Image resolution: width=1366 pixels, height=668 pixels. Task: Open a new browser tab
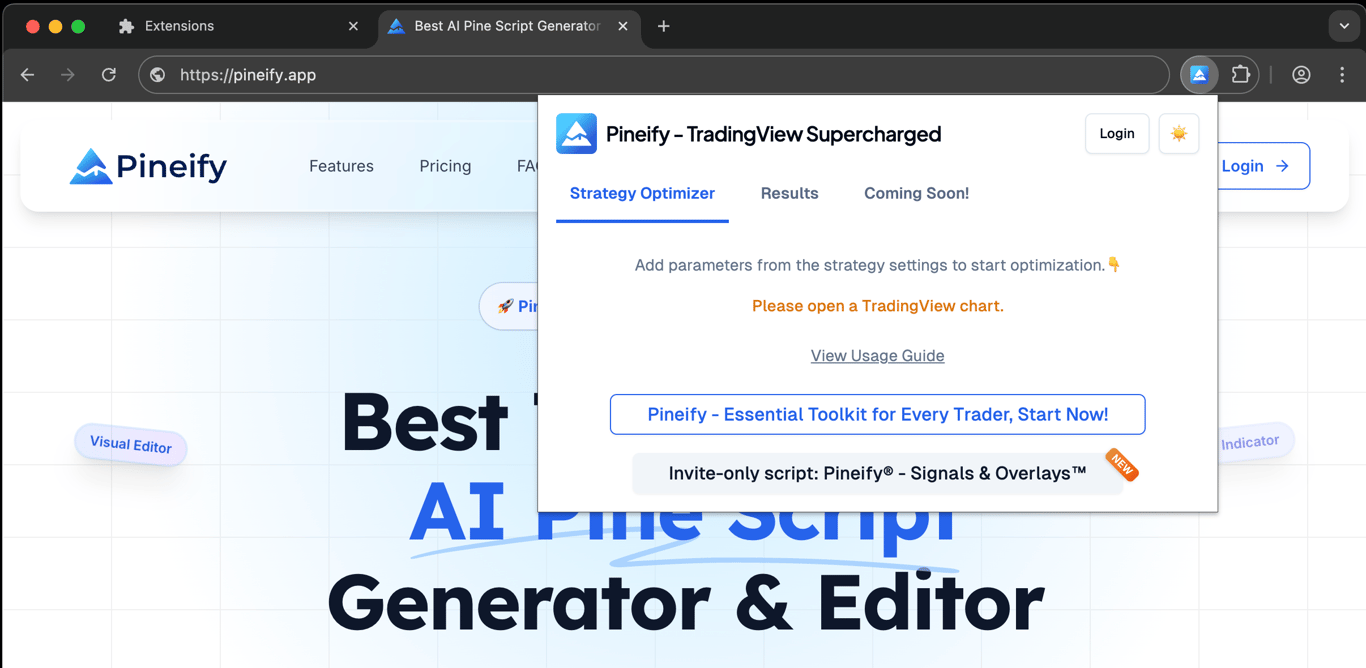point(663,26)
